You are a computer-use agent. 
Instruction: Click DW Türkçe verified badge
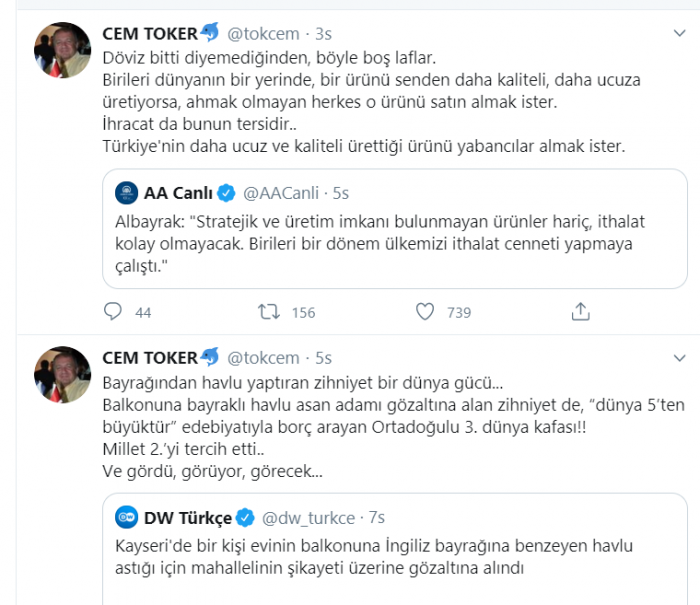[x=243, y=518]
